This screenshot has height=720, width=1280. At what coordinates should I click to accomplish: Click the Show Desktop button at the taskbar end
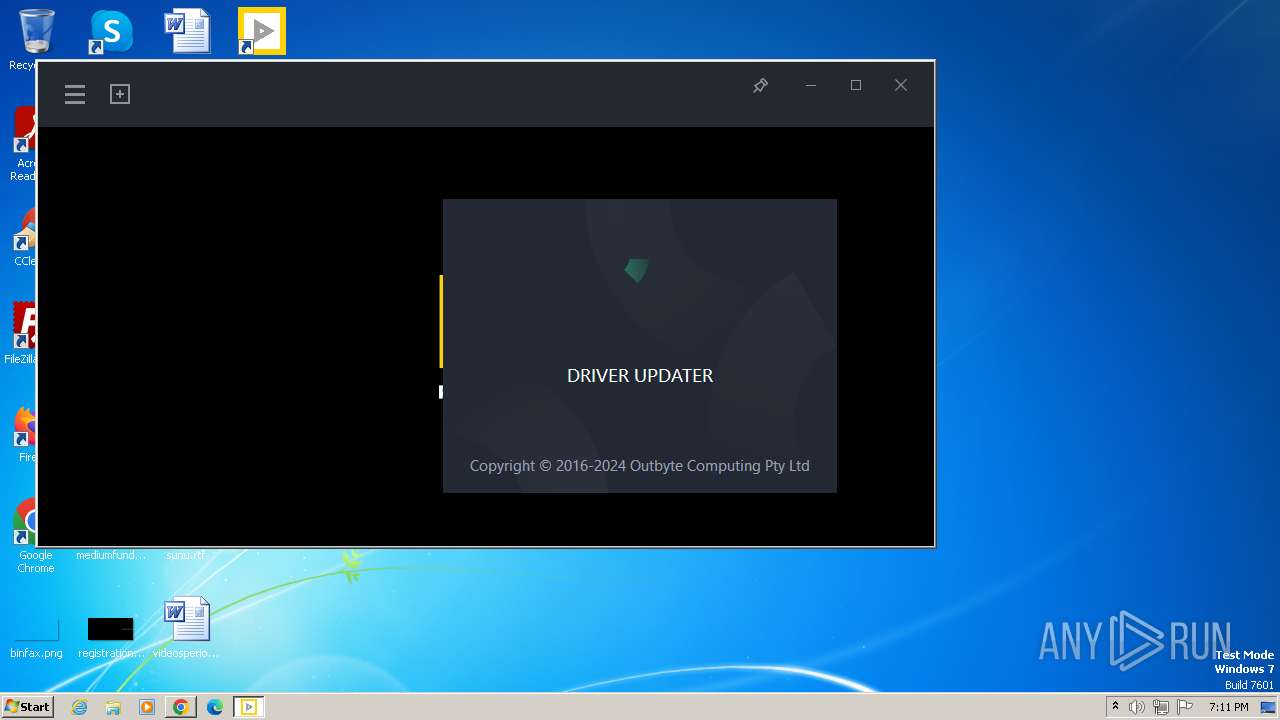[x=1268, y=707]
